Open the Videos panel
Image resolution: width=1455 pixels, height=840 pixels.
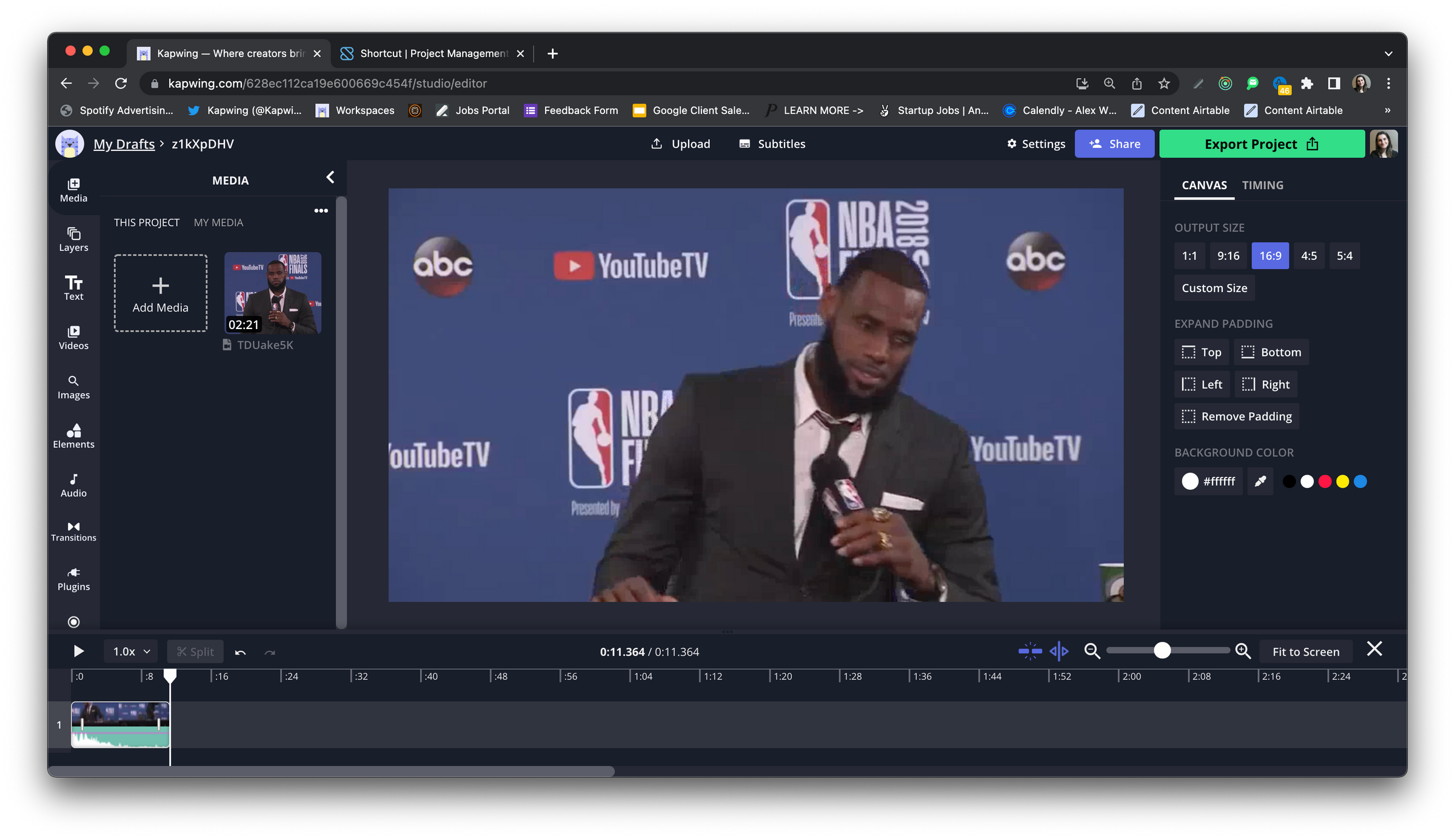click(x=73, y=337)
